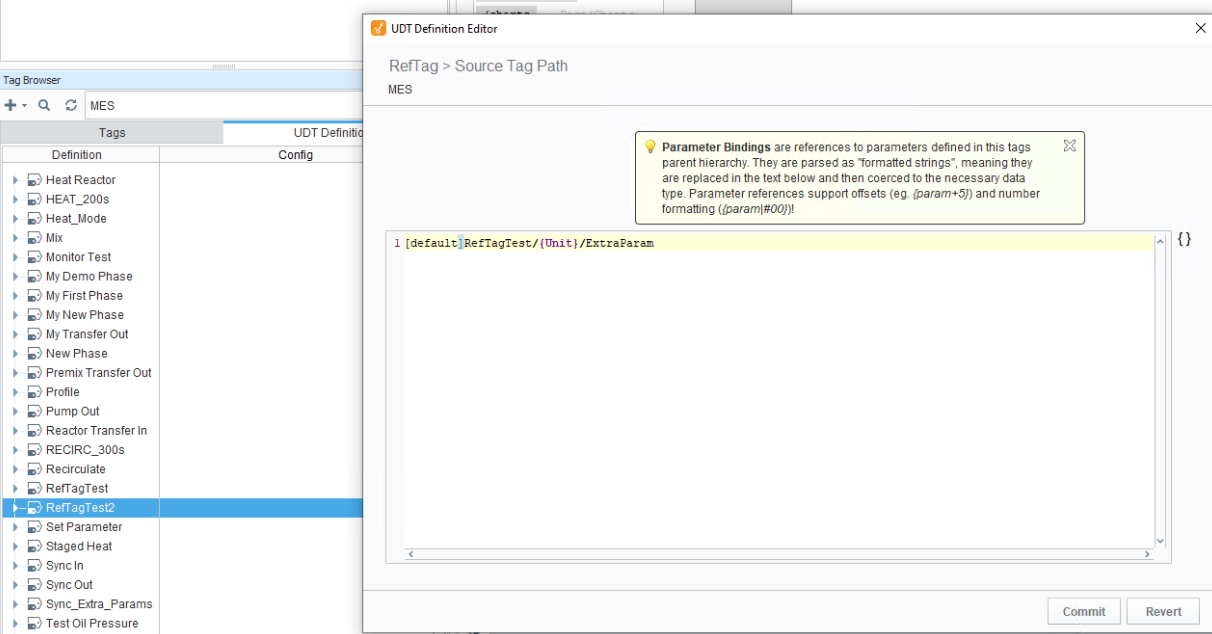Screen dimensions: 1212x634
Task: Expand the Heat Reactor definition
Action: point(15,180)
